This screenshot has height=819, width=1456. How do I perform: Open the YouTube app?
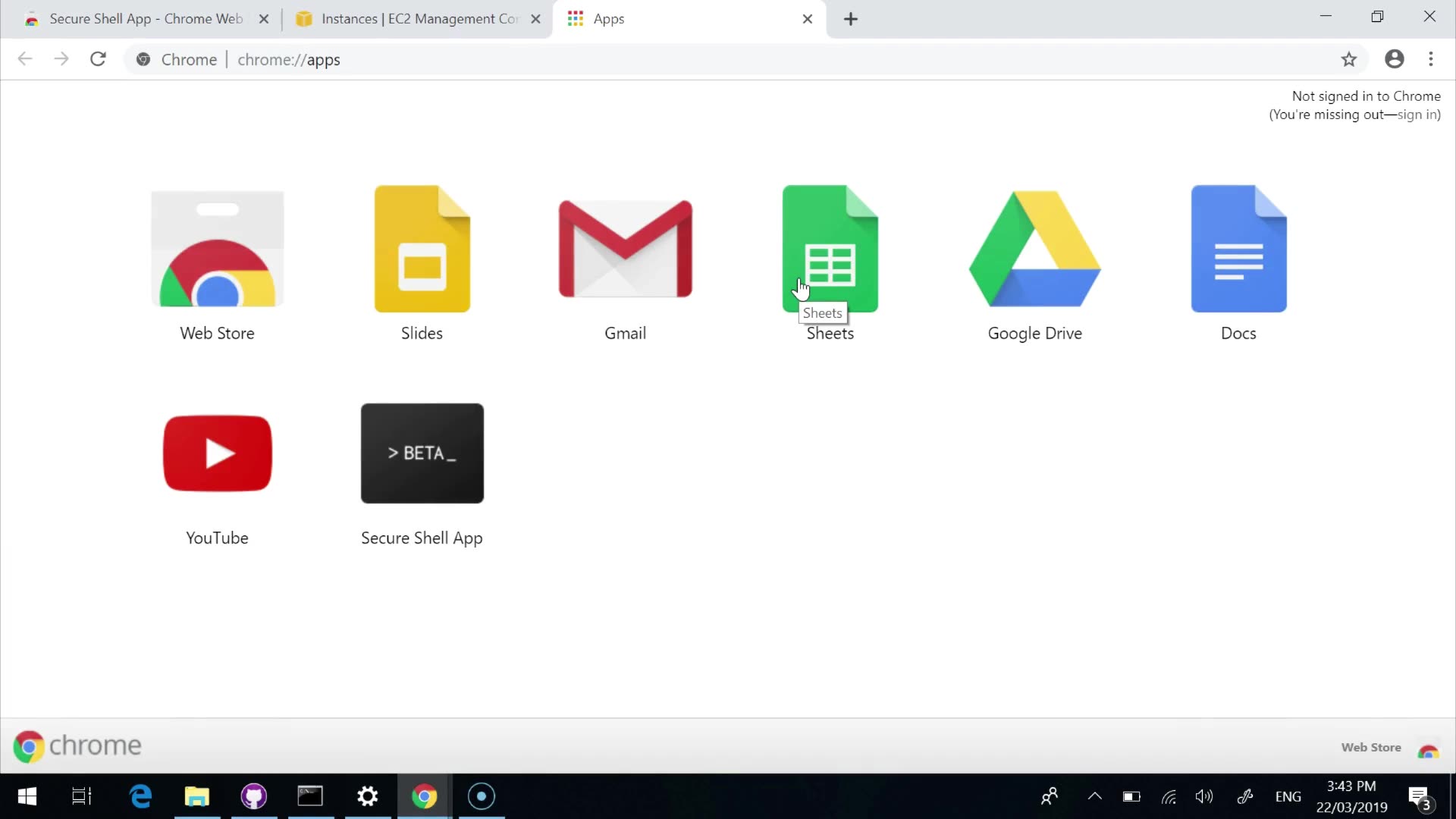[x=217, y=453]
